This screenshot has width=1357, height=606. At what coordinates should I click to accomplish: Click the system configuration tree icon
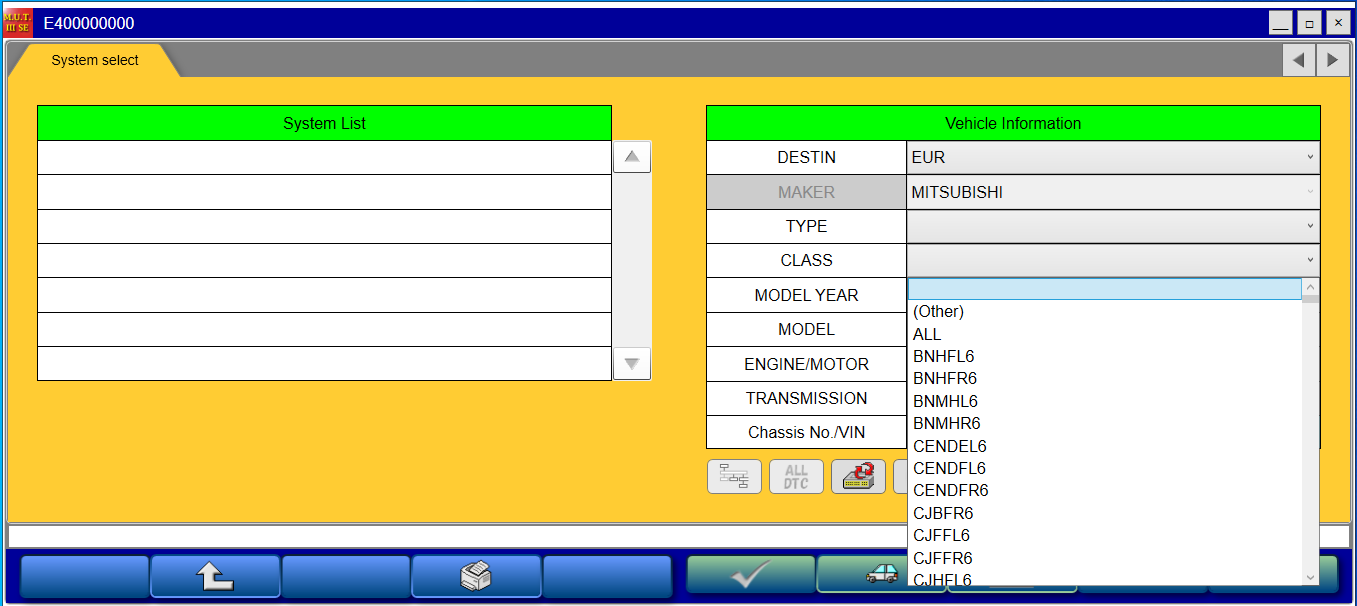[734, 476]
